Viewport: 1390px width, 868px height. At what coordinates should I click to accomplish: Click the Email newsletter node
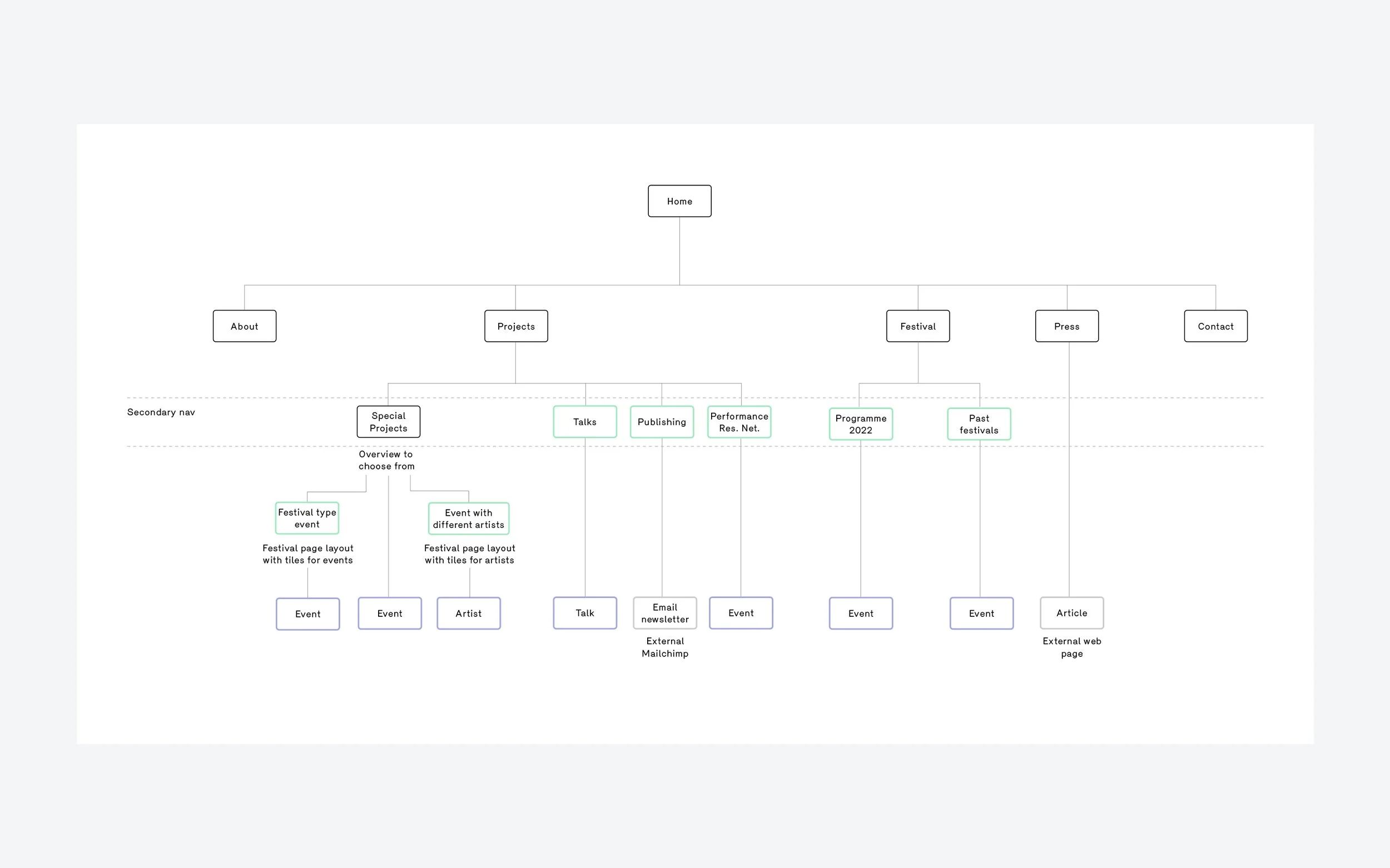click(x=664, y=613)
